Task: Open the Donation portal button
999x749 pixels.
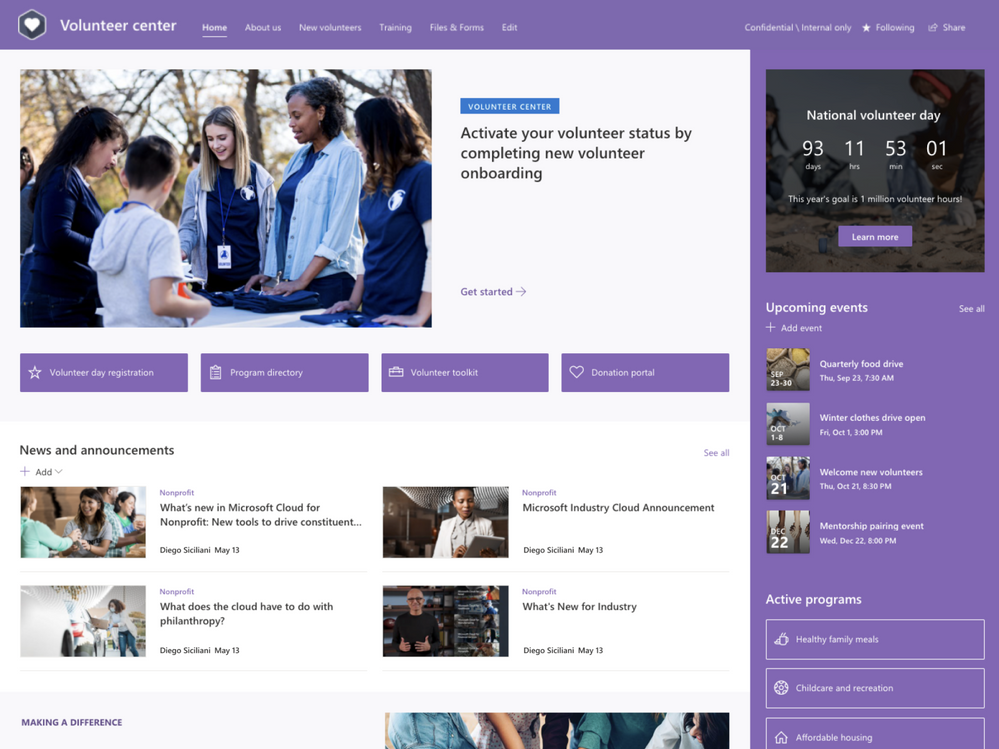Action: point(645,373)
